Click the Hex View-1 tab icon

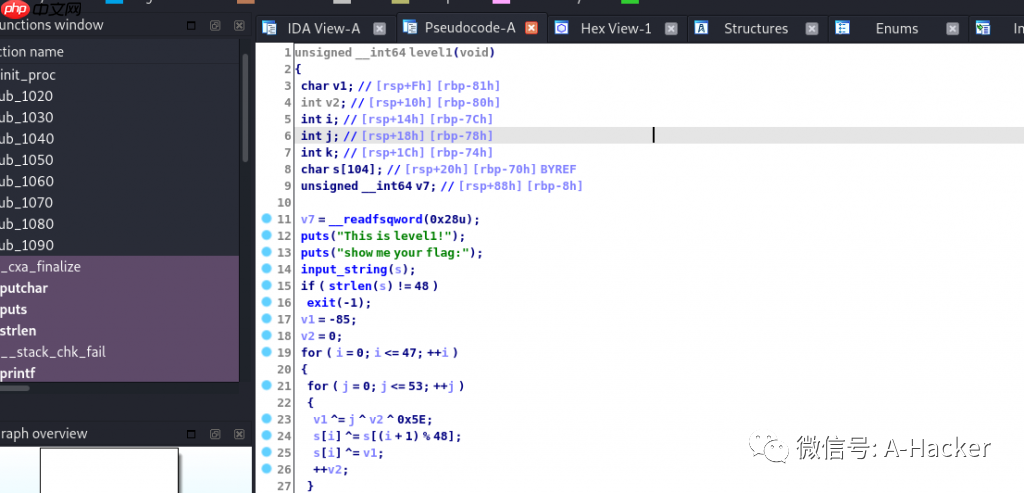pos(561,27)
